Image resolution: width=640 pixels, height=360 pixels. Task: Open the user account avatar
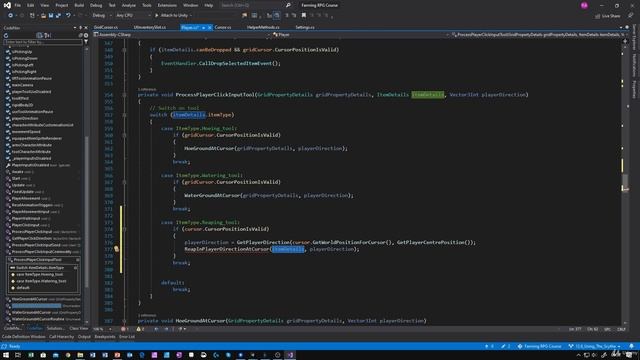[x=584, y=5]
